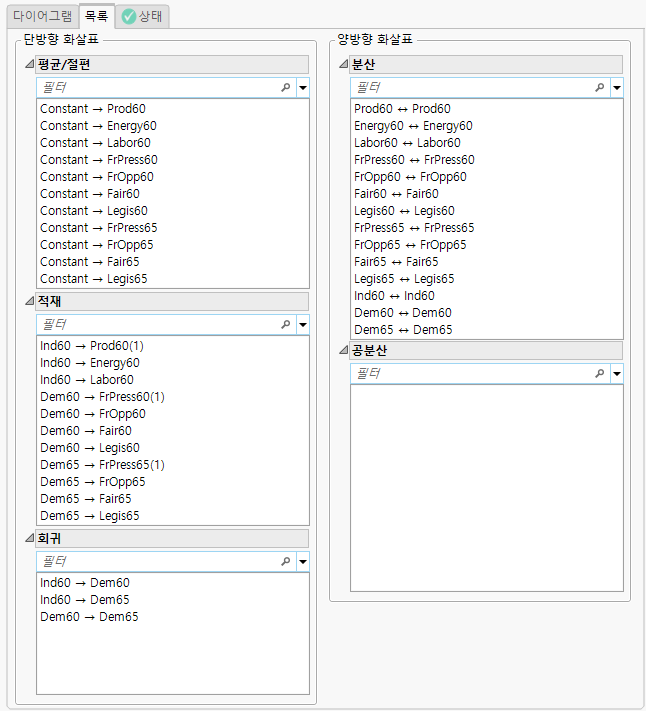
Task: Click search magnifier icon in 공분산 filter
Action: coord(600,373)
